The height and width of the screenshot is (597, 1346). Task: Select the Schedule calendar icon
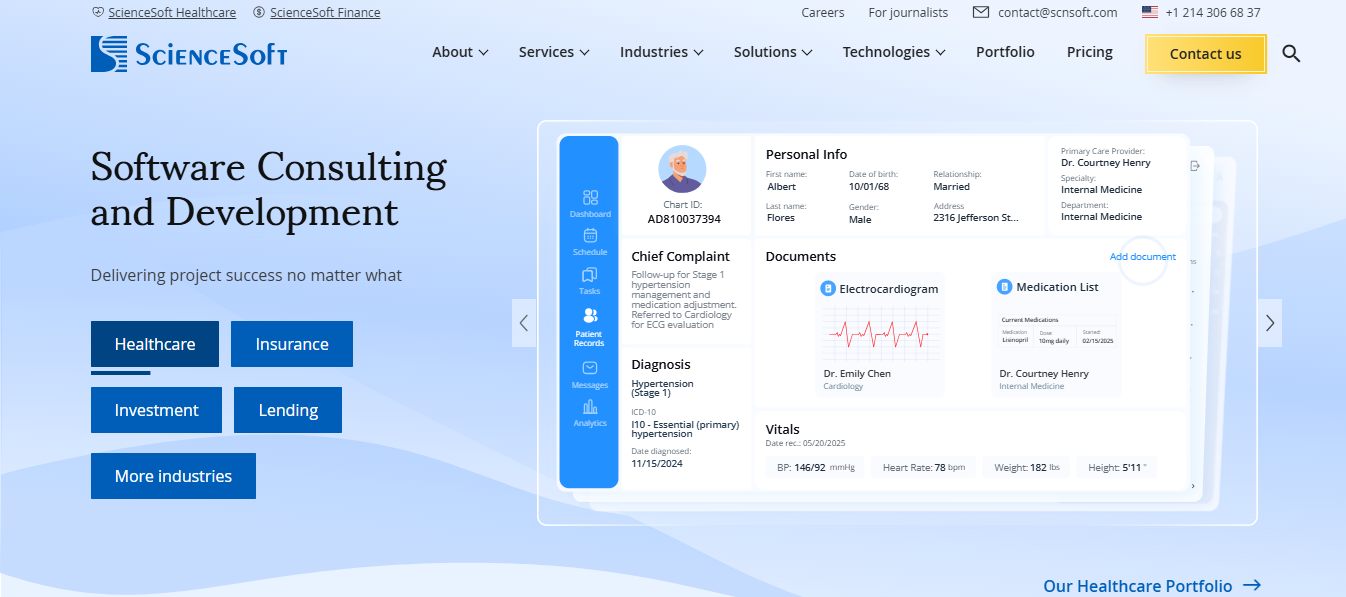point(590,236)
